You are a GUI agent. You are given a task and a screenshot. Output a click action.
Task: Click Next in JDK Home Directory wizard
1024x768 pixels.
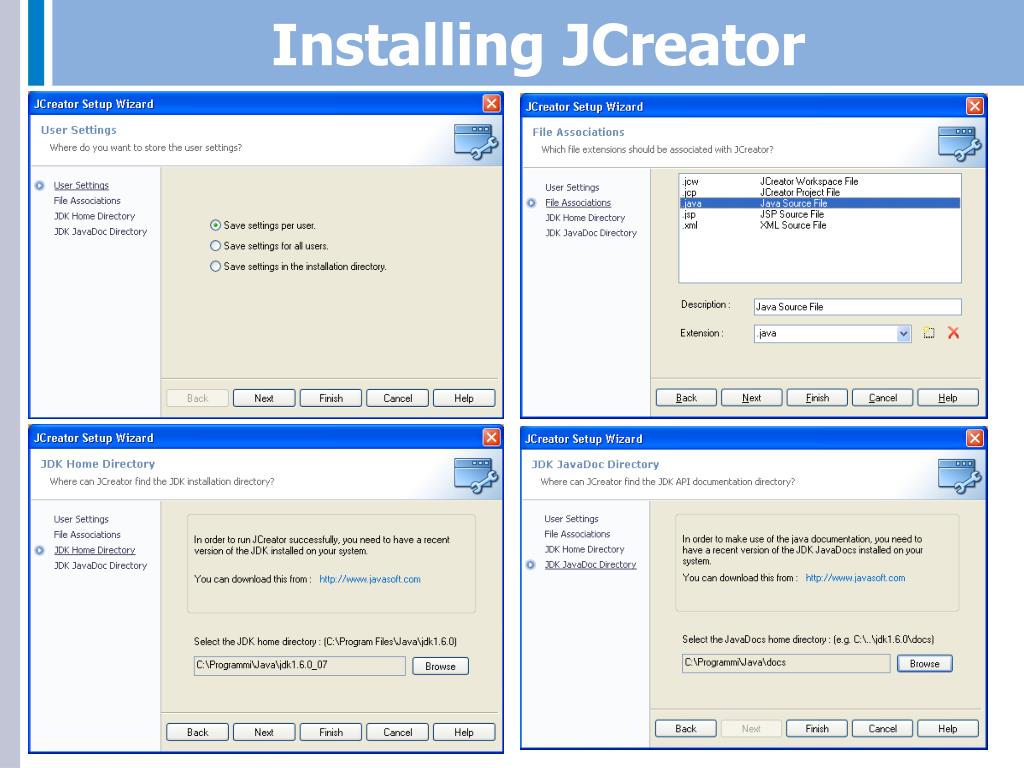click(x=264, y=732)
